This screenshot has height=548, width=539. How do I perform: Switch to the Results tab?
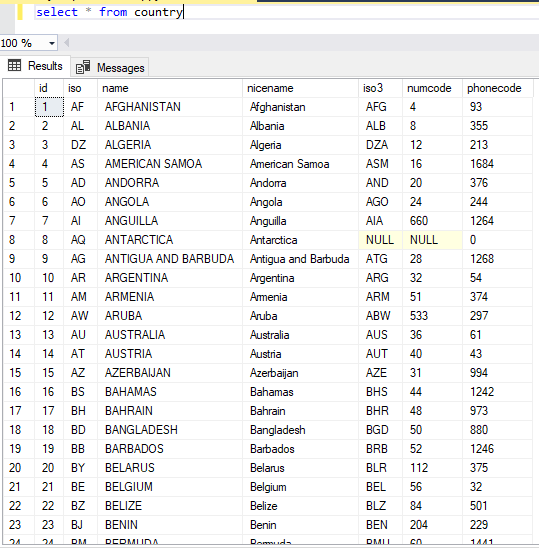pyautogui.click(x=35, y=66)
